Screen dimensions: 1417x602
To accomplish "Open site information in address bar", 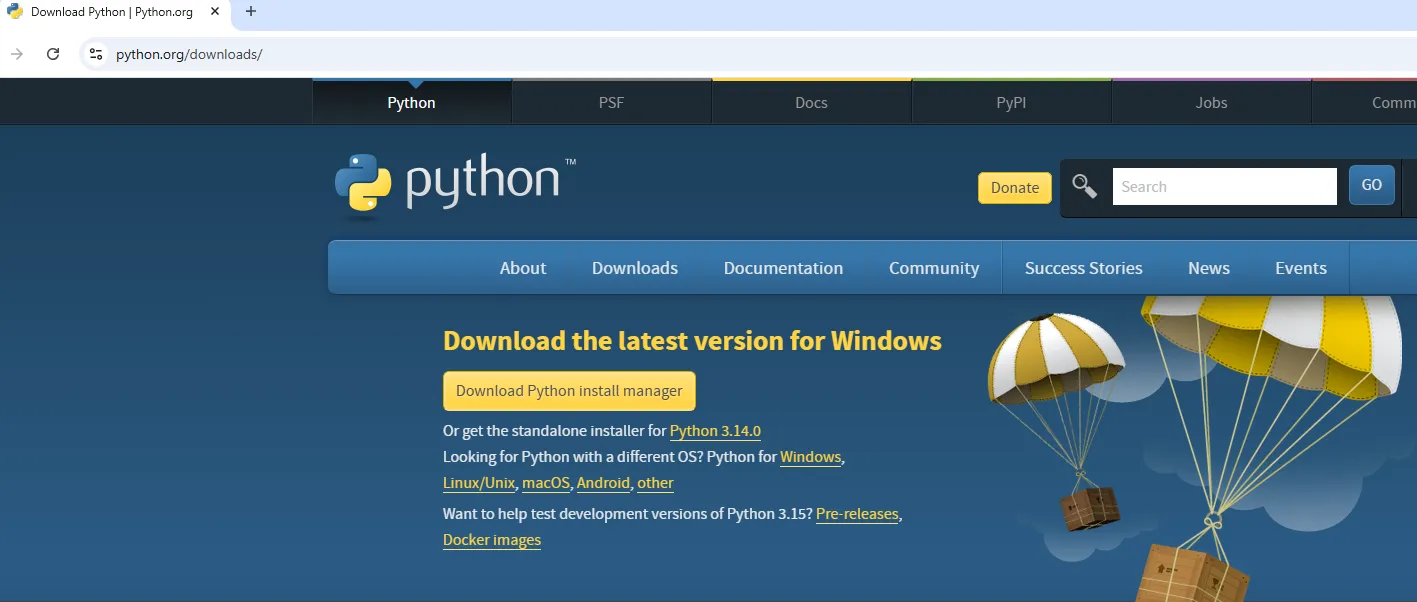I will coord(95,54).
